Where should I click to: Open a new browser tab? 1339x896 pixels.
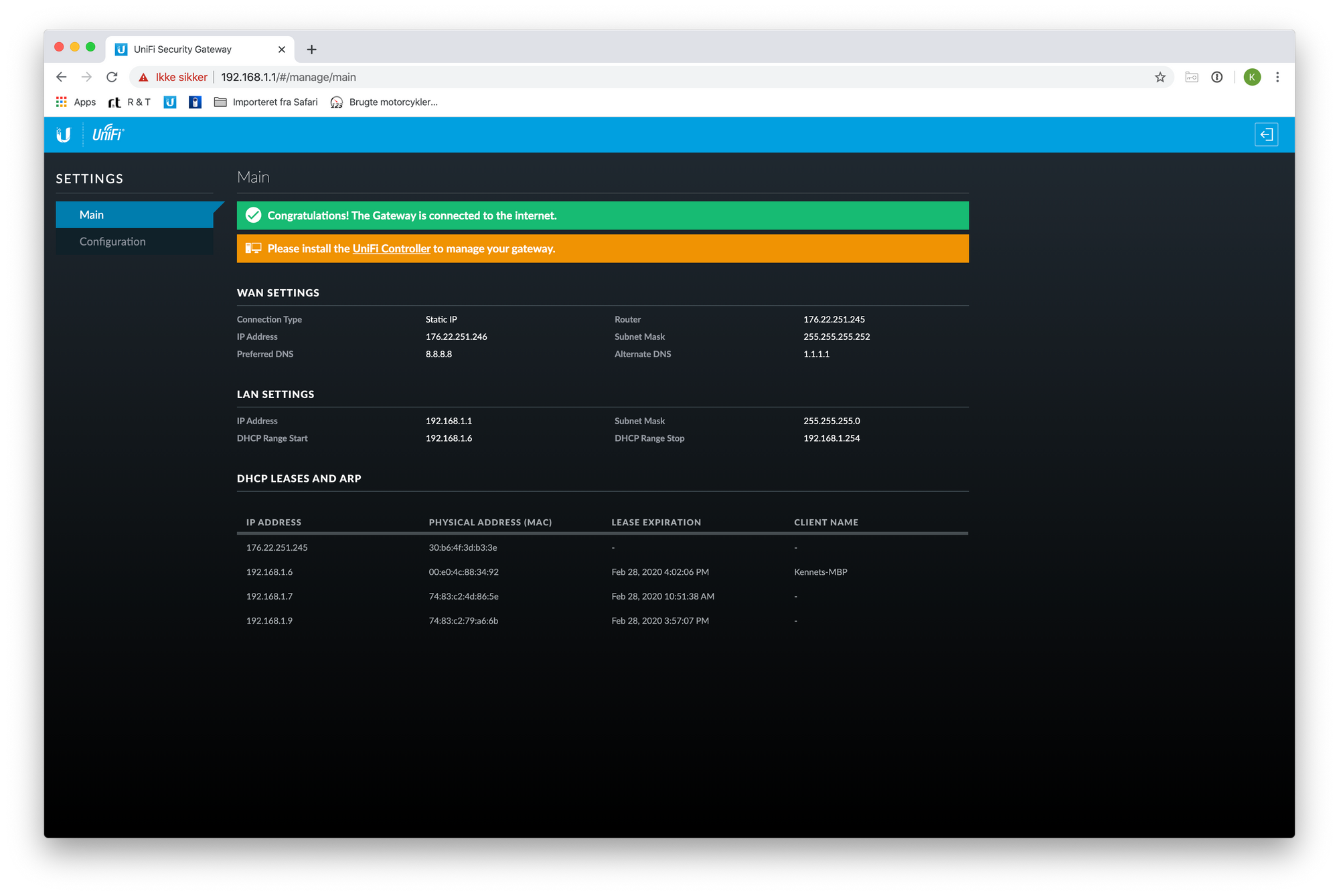click(x=311, y=50)
